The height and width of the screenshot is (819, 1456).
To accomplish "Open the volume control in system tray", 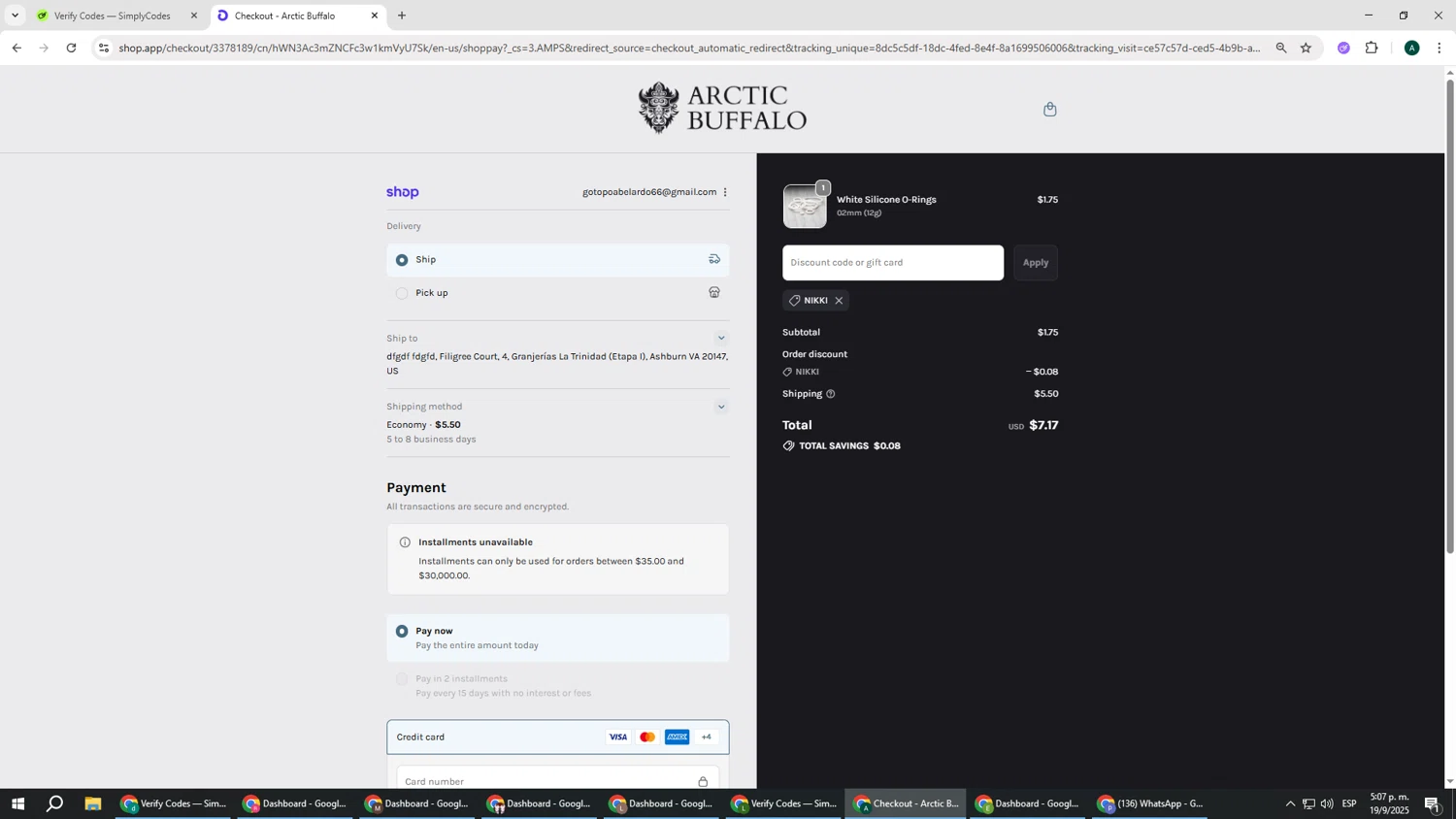I will (x=1327, y=803).
